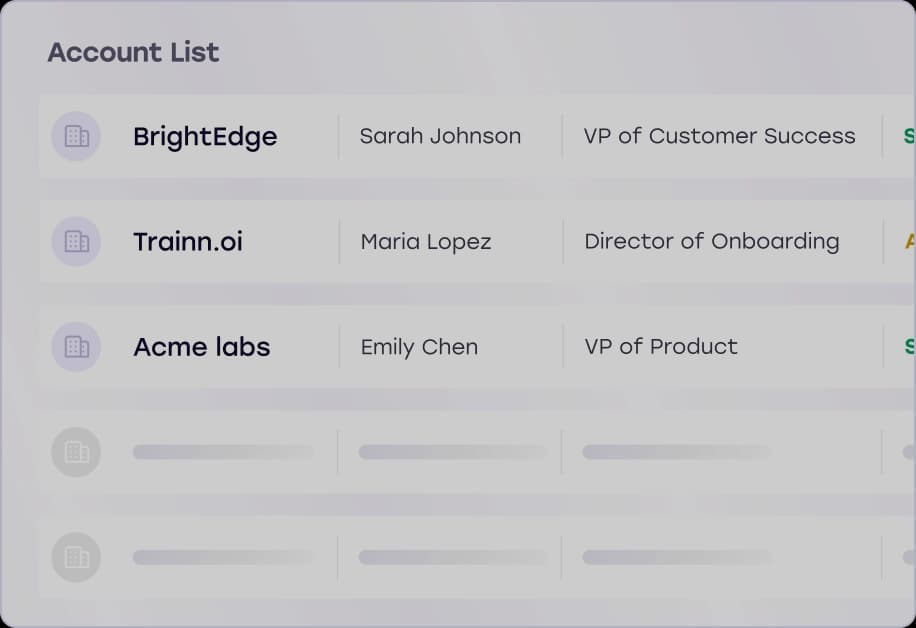Click contact name Maria Lopez
916x628 pixels.
[x=425, y=241]
